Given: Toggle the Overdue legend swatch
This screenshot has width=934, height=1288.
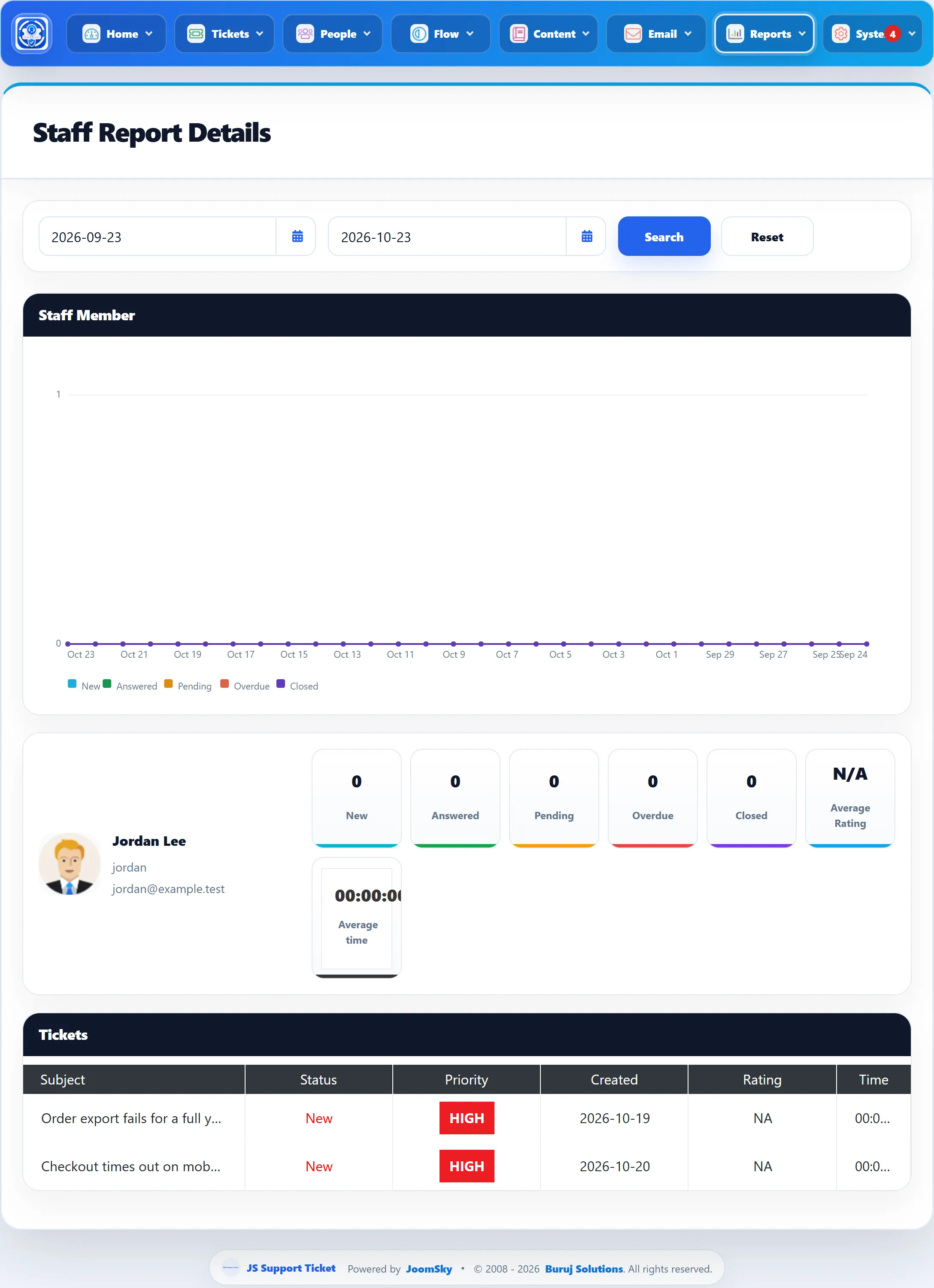Looking at the screenshot, I should (224, 684).
